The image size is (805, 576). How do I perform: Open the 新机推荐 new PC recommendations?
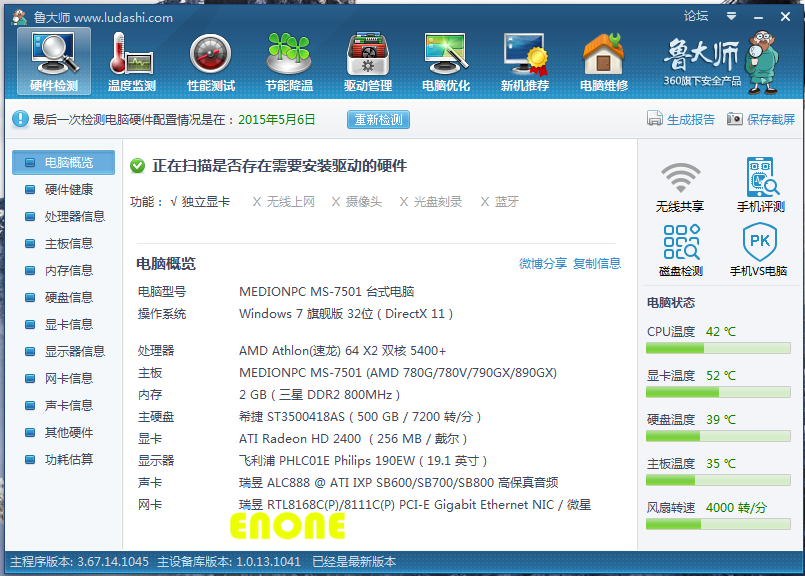click(525, 62)
